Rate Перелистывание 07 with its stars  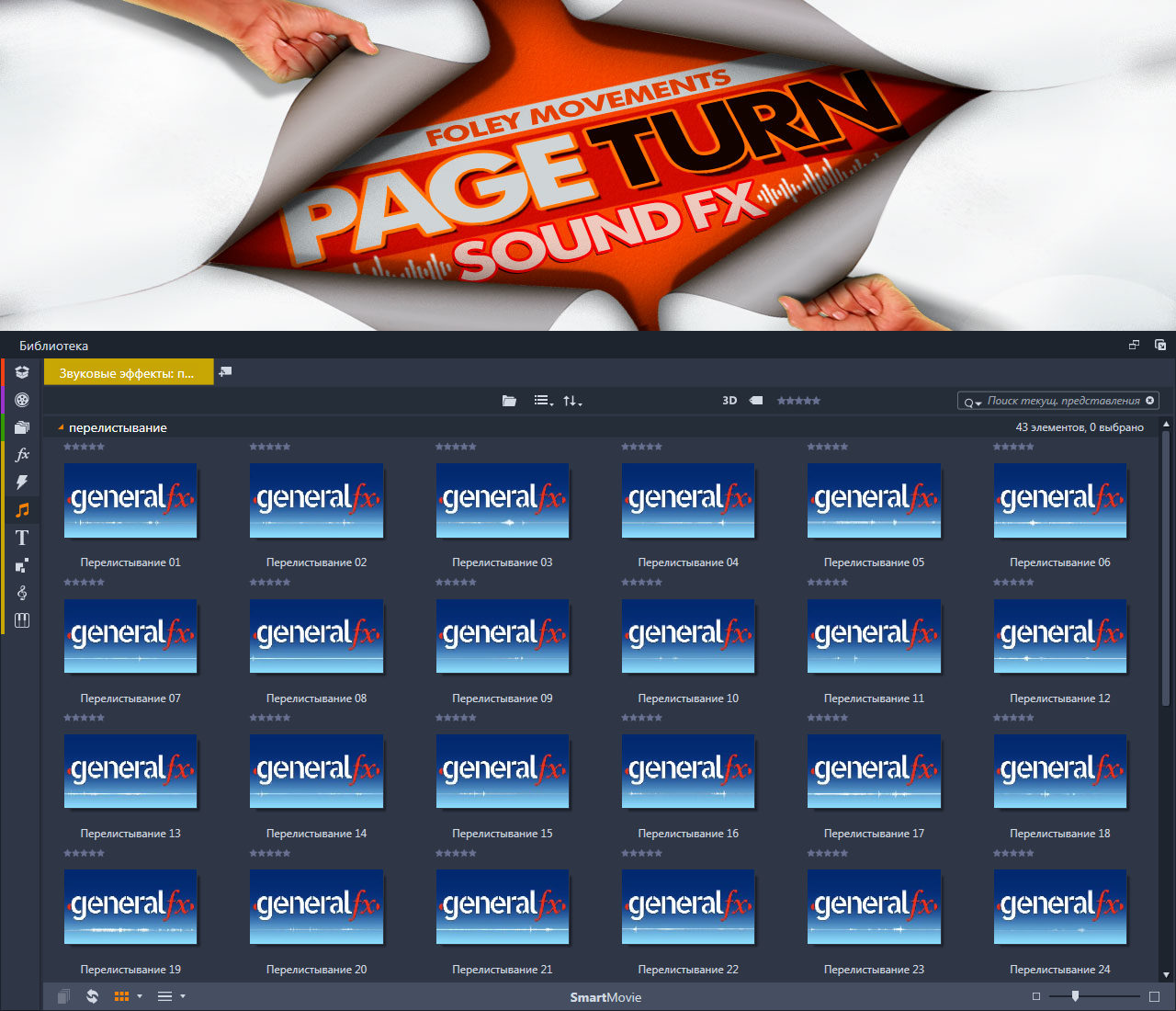point(84,582)
